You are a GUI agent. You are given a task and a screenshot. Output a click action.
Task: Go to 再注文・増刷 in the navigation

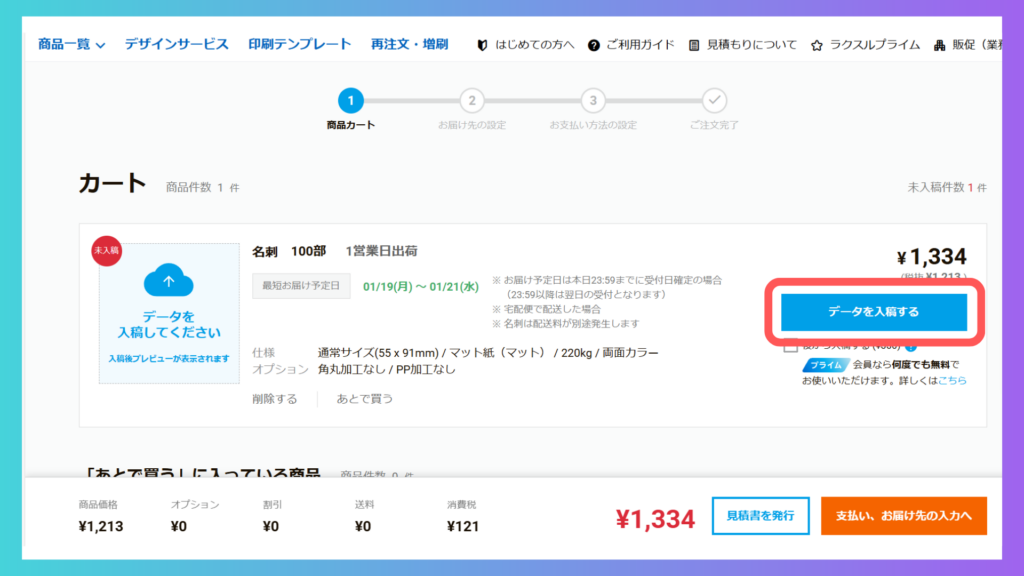[x=409, y=44]
